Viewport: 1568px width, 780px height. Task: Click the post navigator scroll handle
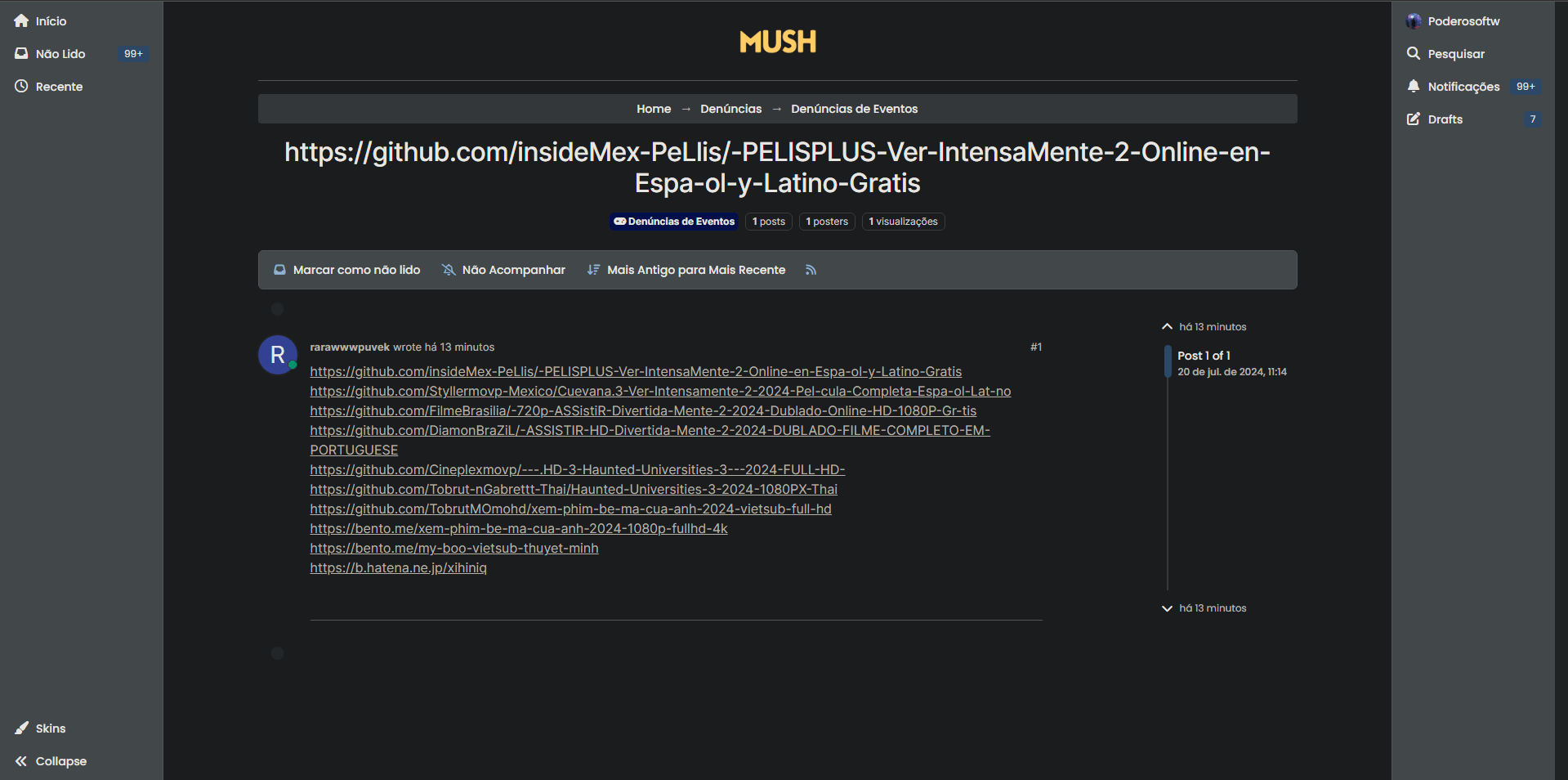point(1168,361)
